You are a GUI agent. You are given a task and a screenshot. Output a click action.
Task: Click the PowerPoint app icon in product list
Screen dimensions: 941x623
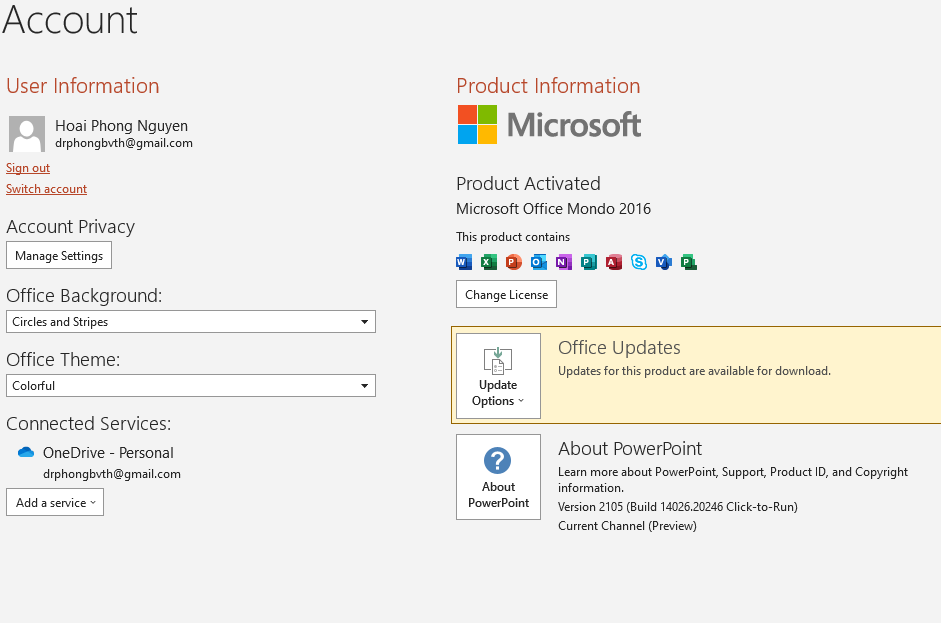(514, 262)
